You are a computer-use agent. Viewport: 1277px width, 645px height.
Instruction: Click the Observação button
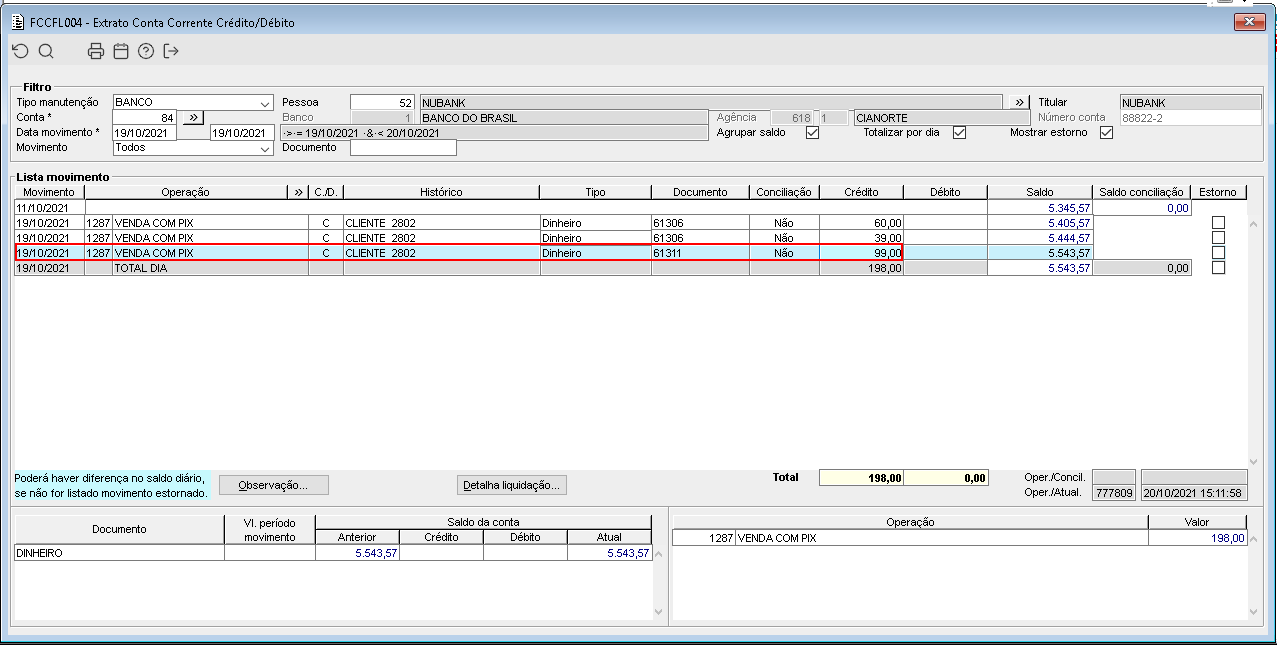pos(274,485)
